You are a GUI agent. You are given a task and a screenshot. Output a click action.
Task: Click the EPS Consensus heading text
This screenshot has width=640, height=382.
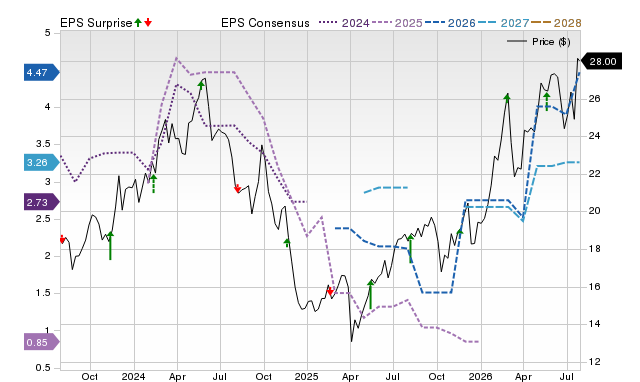[265, 23]
